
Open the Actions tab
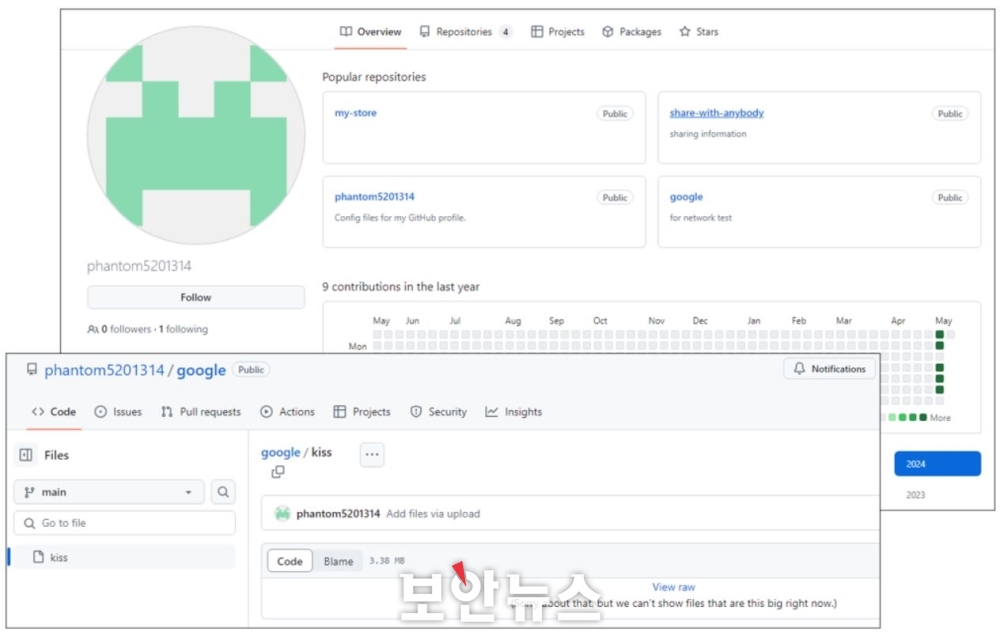287,412
